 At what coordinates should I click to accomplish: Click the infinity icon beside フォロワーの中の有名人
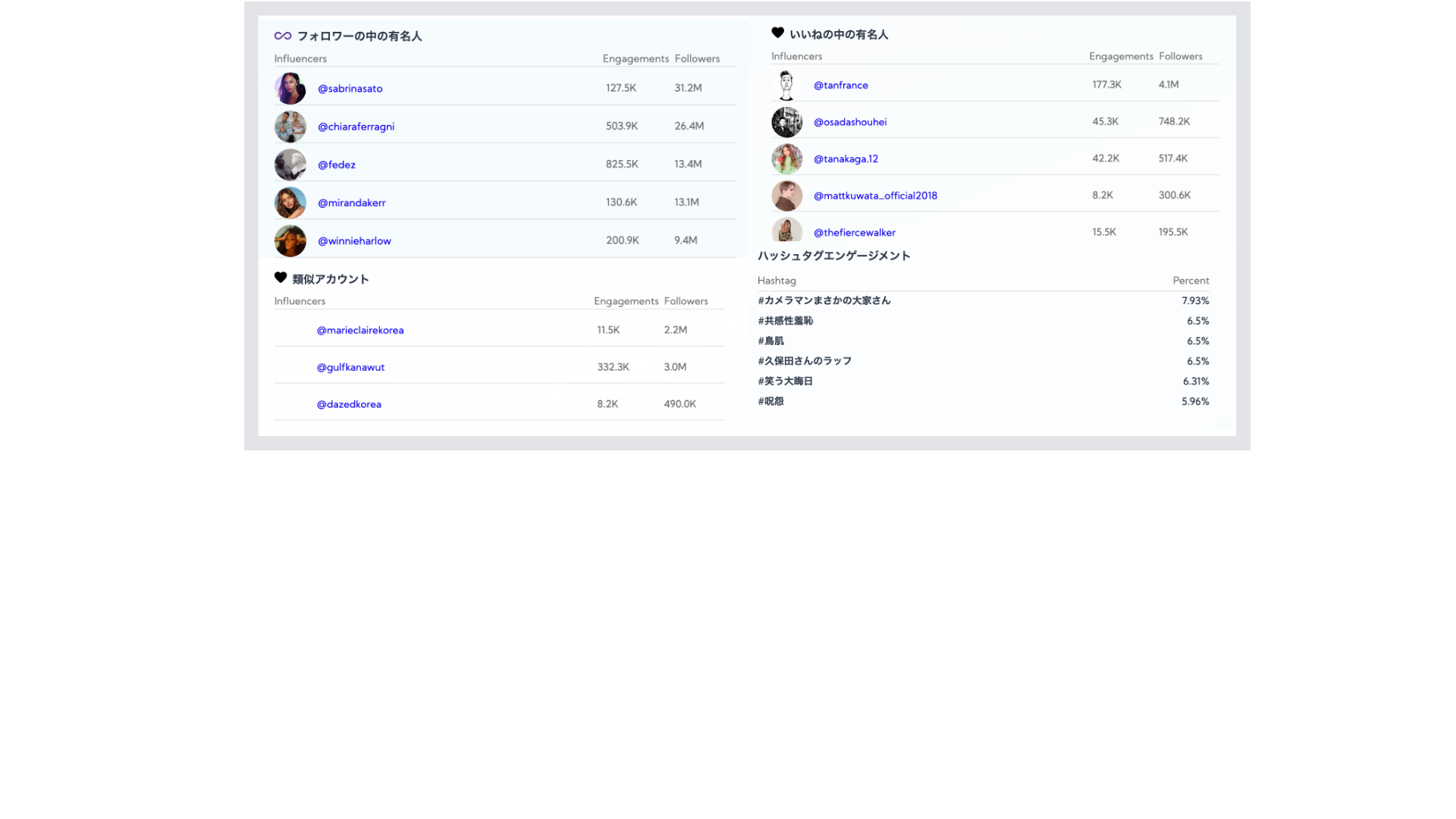click(x=283, y=36)
